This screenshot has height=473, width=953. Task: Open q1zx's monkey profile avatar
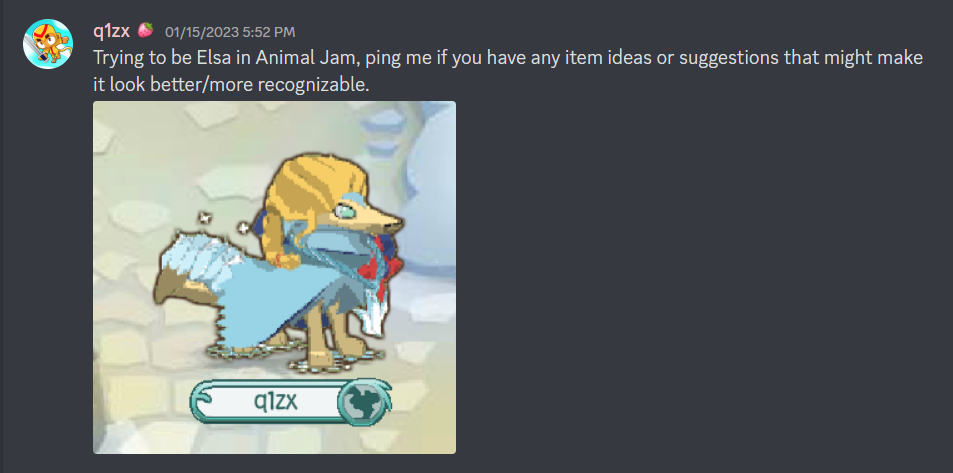[x=48, y=44]
